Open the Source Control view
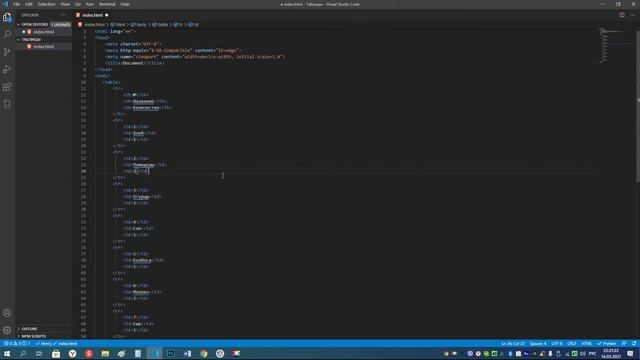Image resolution: width=640 pixels, height=360 pixels. (7, 52)
